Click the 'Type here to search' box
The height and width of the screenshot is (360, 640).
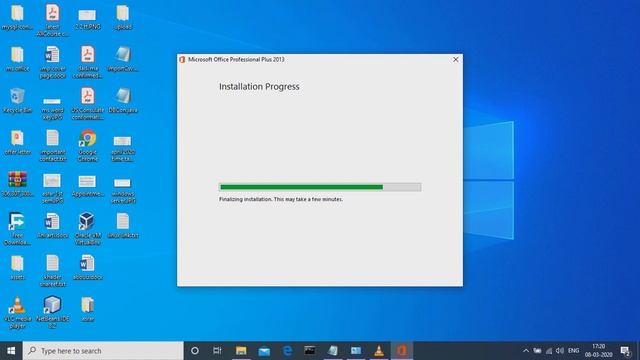(x=103, y=351)
